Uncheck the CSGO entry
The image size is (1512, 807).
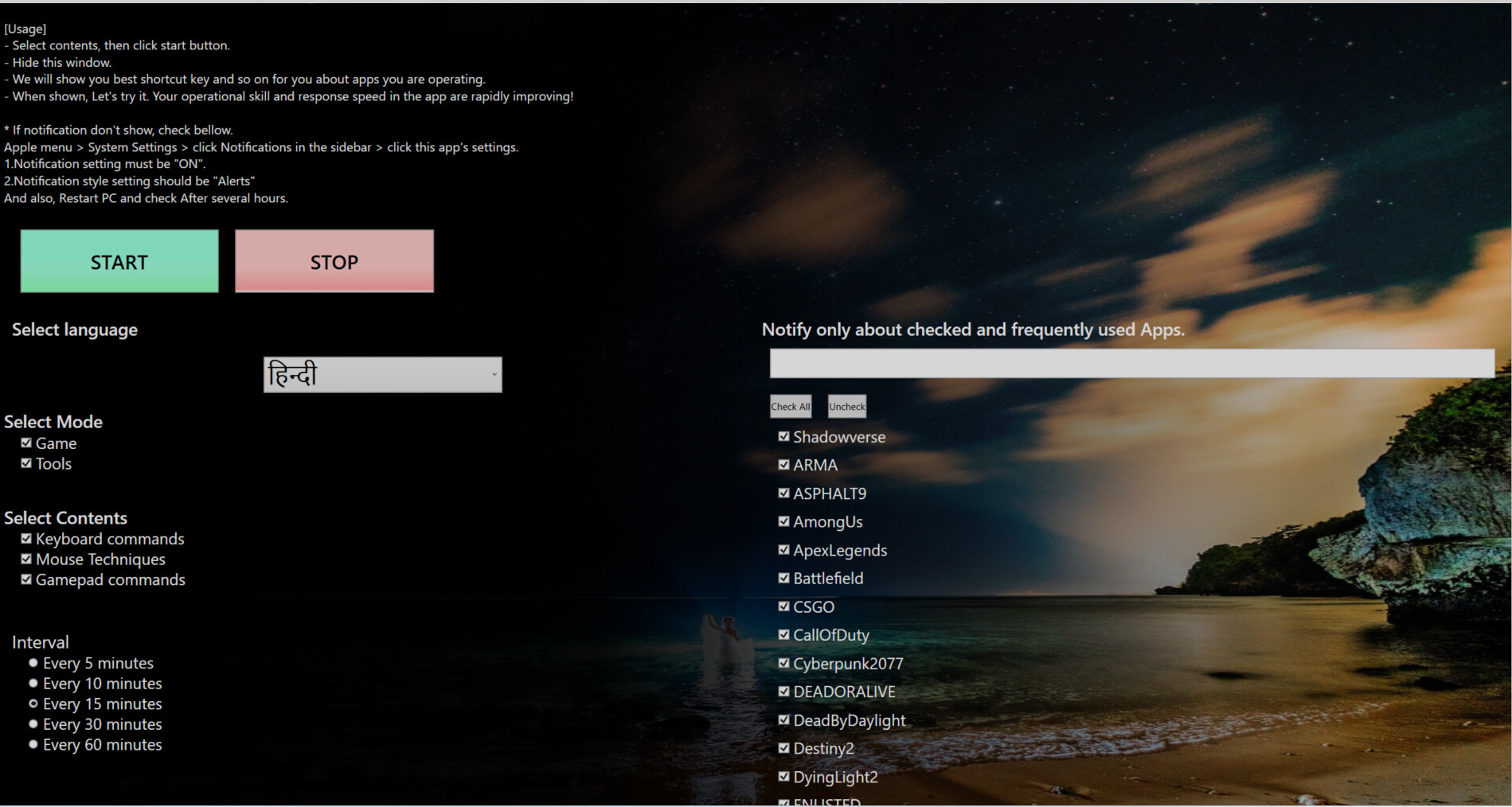[783, 606]
